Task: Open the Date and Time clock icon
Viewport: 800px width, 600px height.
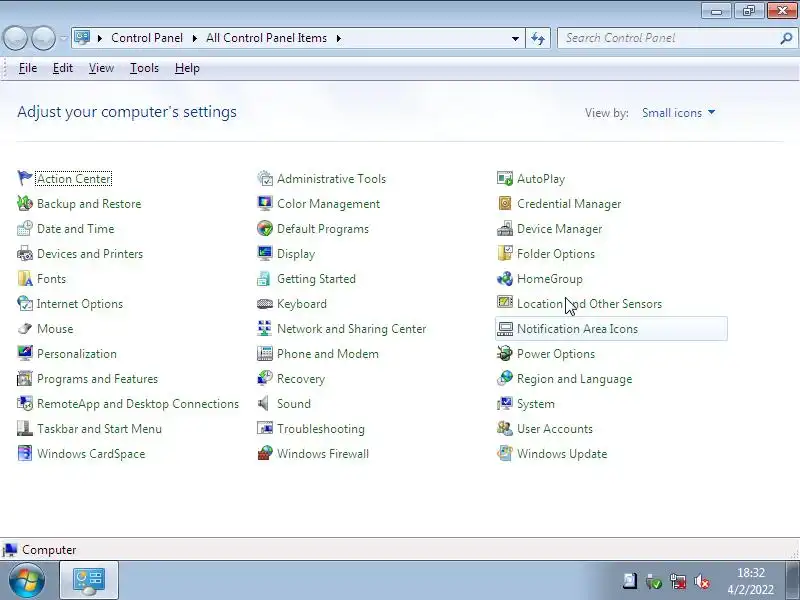Action: (x=24, y=229)
